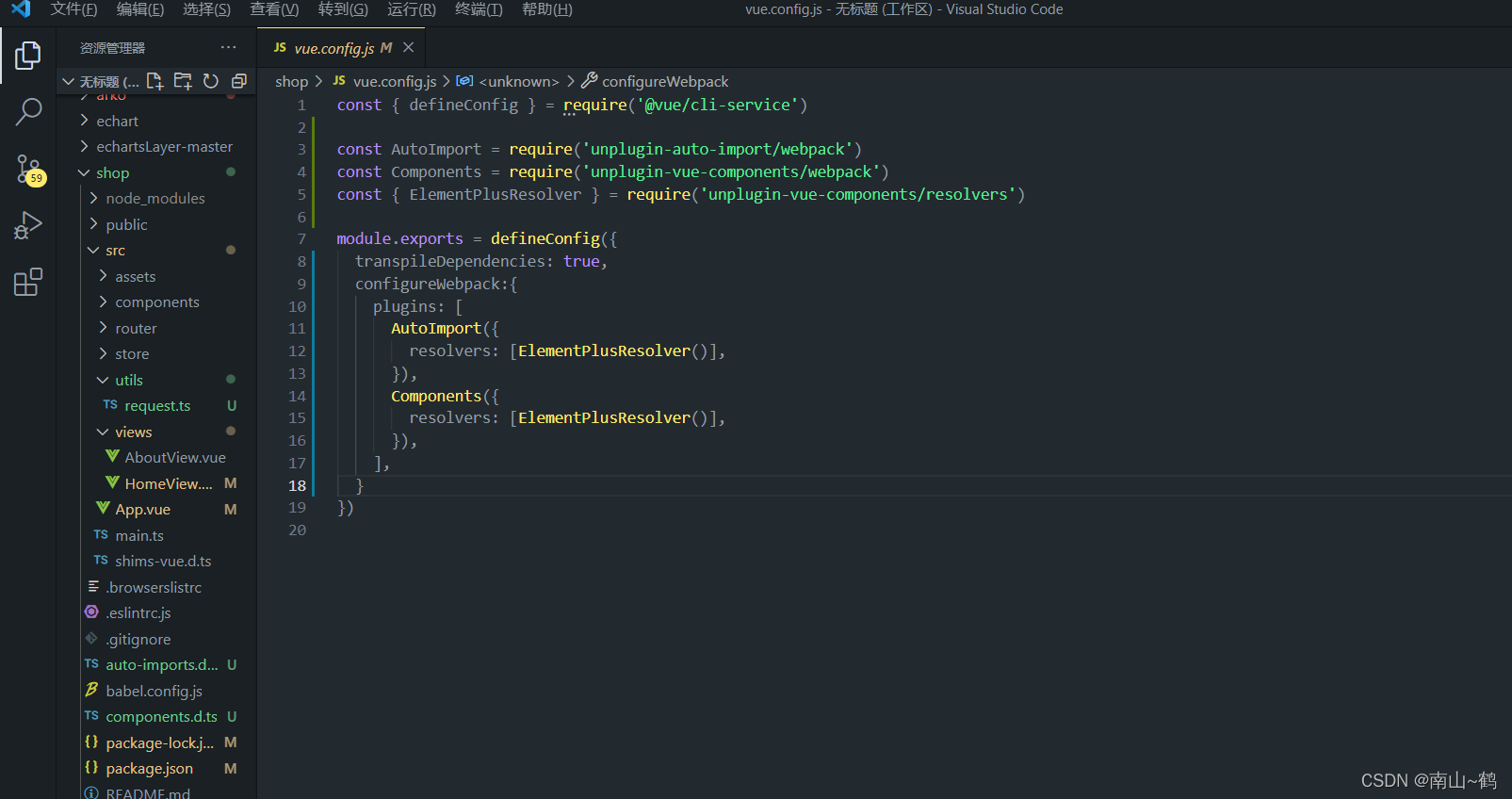The image size is (1512, 799).
Task: Expand the store folder
Action: click(x=104, y=353)
